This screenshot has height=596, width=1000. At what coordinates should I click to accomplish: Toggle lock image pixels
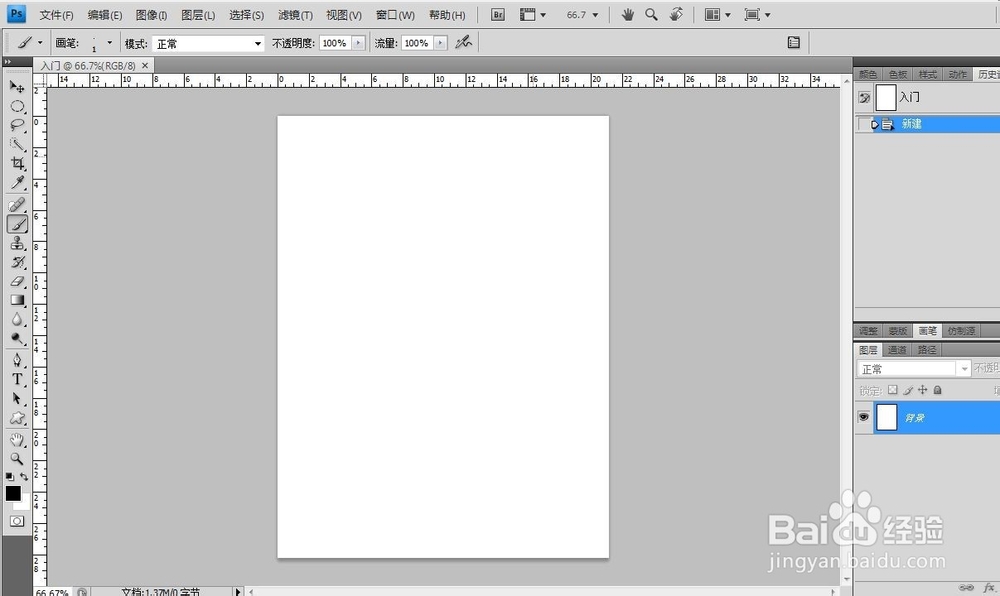[x=908, y=390]
